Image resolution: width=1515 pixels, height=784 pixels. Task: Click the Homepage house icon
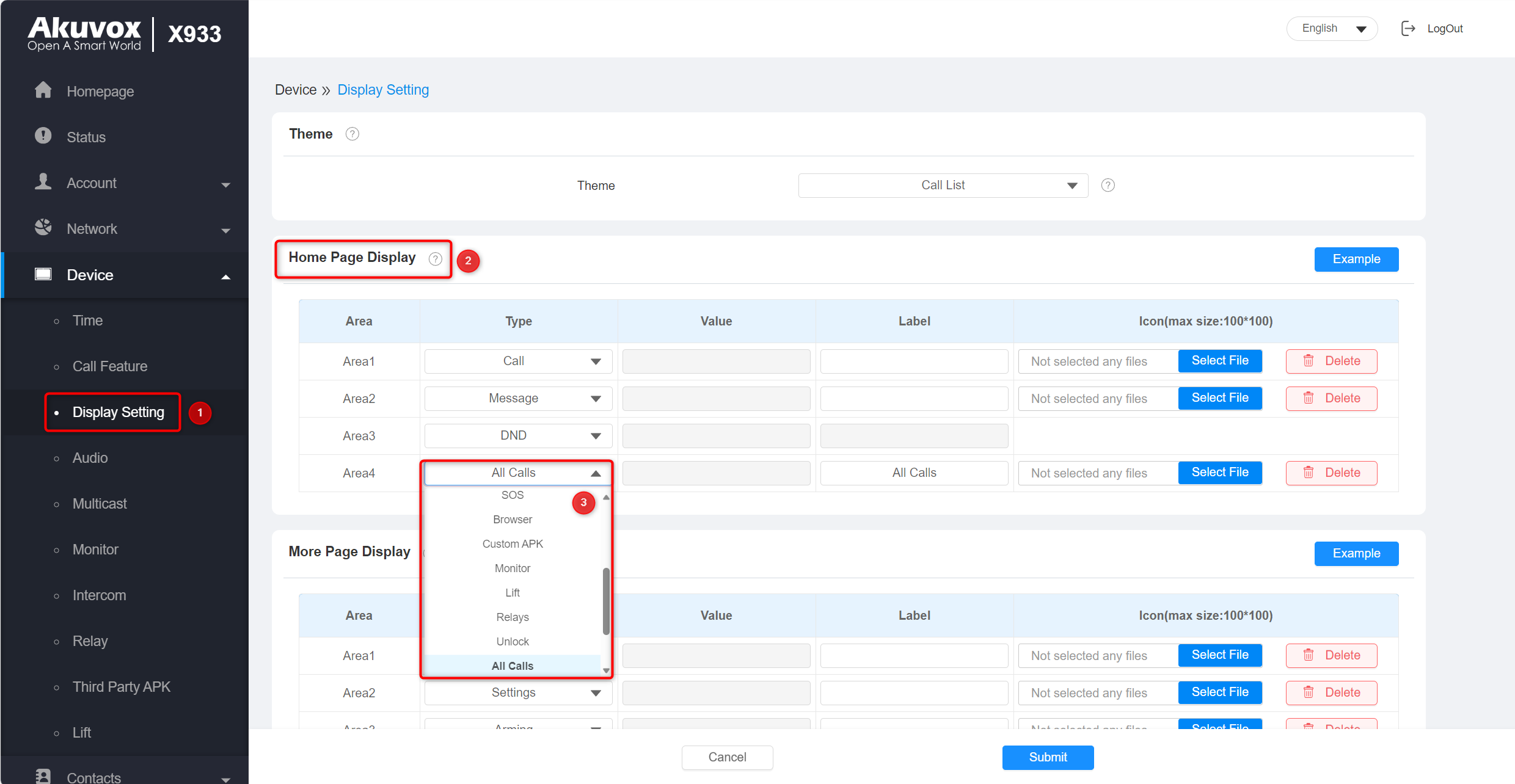[43, 90]
